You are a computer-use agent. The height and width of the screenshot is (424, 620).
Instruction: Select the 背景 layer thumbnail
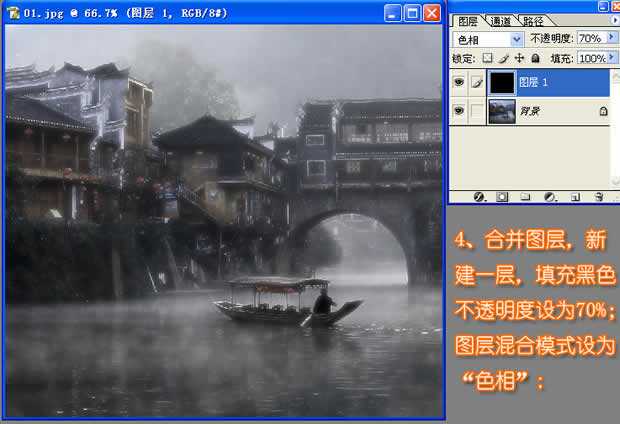tap(502, 111)
